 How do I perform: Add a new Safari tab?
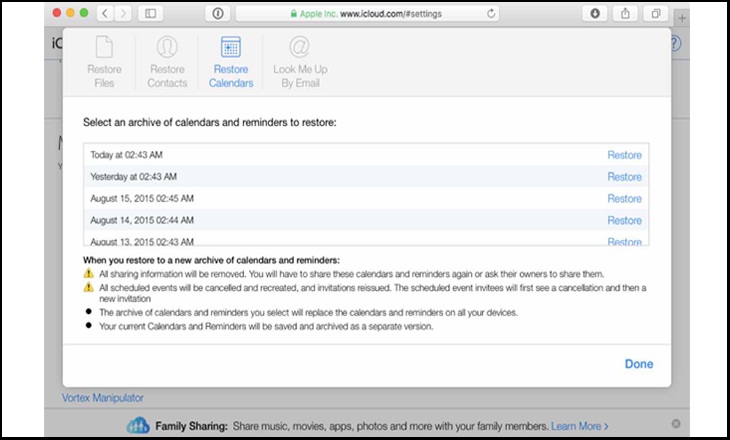682,19
